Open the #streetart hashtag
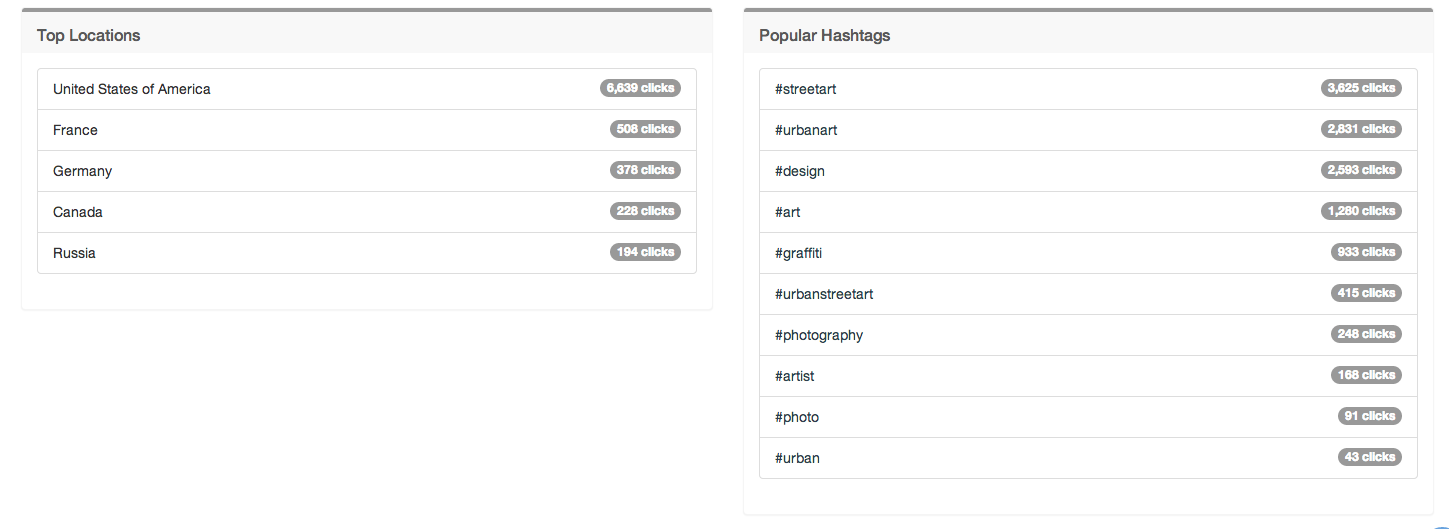This screenshot has height=529, width=1449. [x=806, y=89]
